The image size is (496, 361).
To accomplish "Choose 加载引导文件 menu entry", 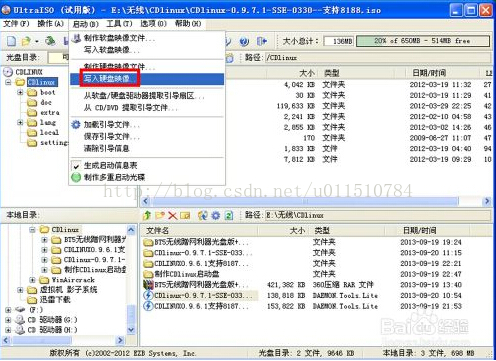I will pos(147,125).
